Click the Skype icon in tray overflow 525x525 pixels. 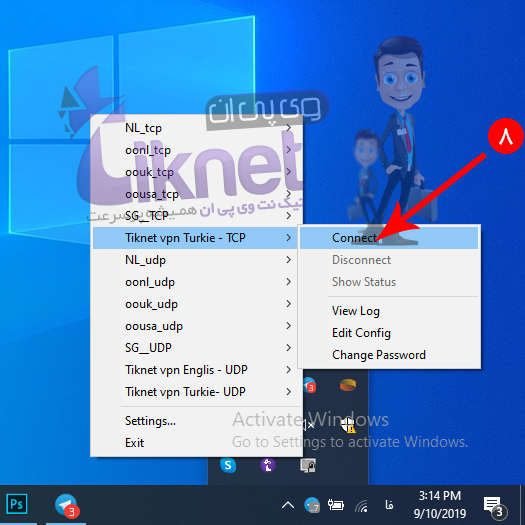point(228,465)
